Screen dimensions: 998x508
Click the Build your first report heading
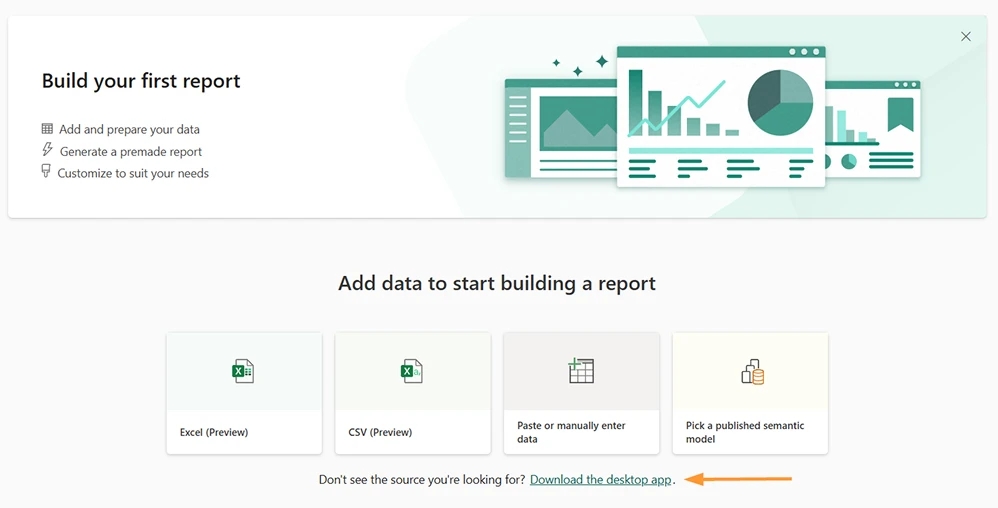pos(141,81)
